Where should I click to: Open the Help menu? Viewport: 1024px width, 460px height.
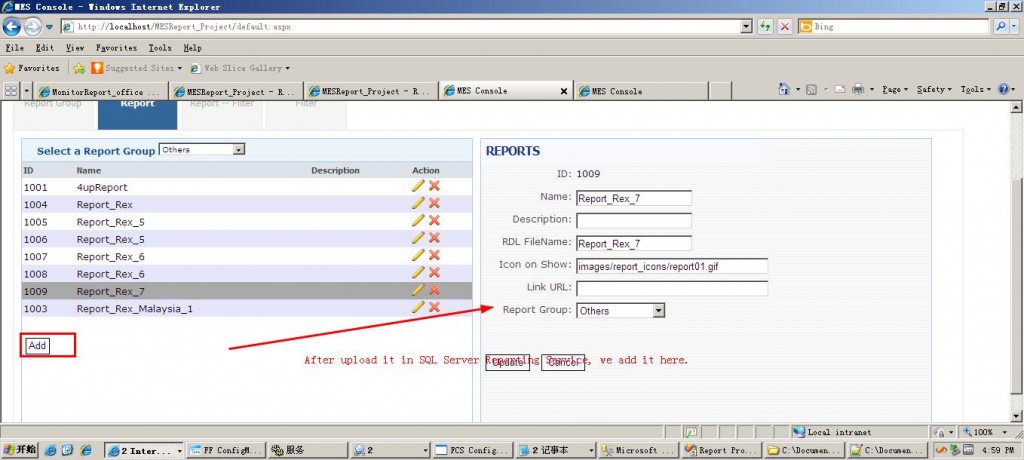[x=193, y=48]
